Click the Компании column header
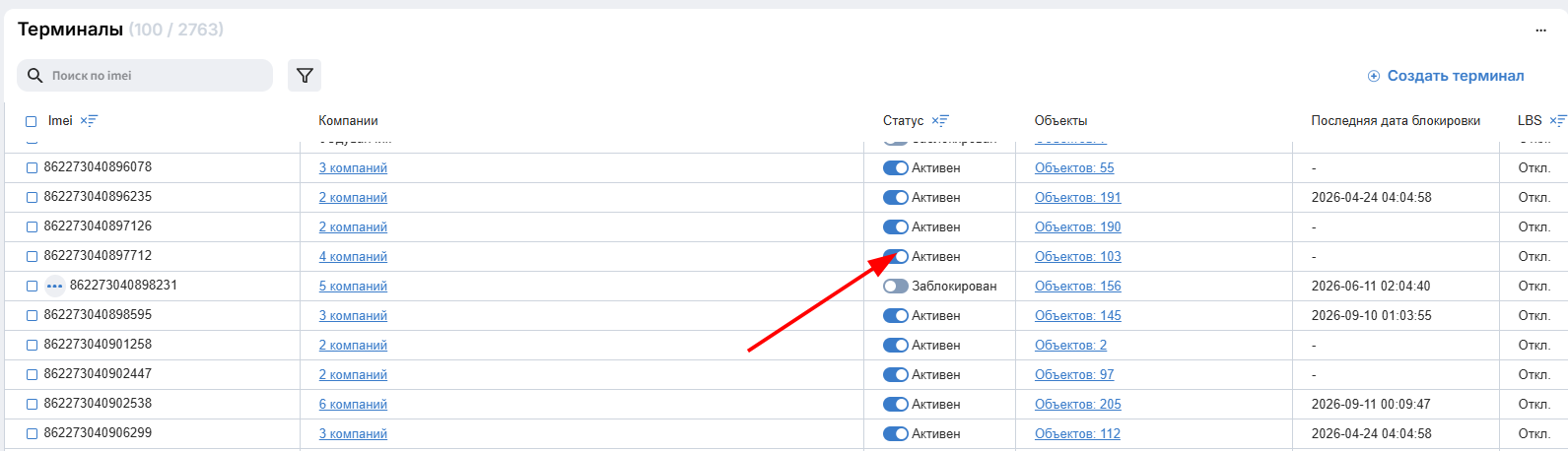This screenshot has height=451, width=1568. (x=348, y=121)
